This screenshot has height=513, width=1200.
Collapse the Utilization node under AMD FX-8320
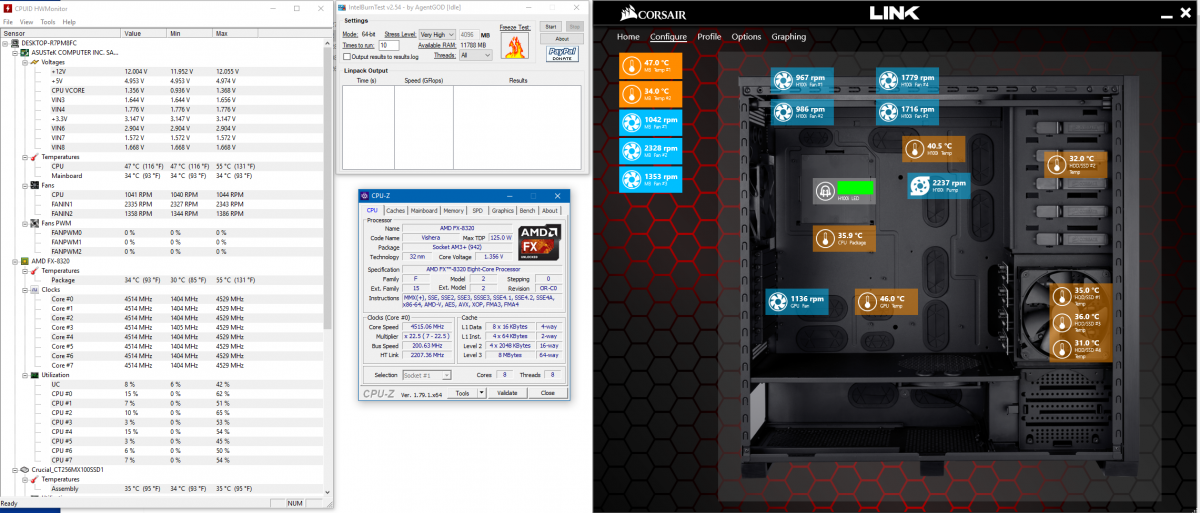coord(26,375)
